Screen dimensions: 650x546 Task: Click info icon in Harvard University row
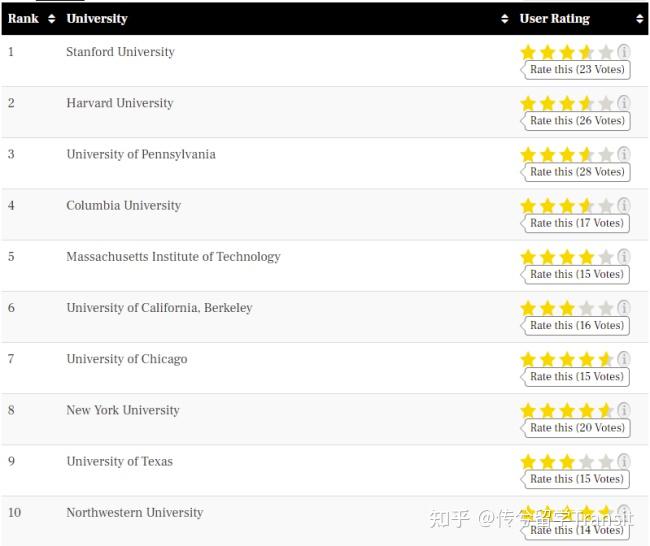[623, 102]
